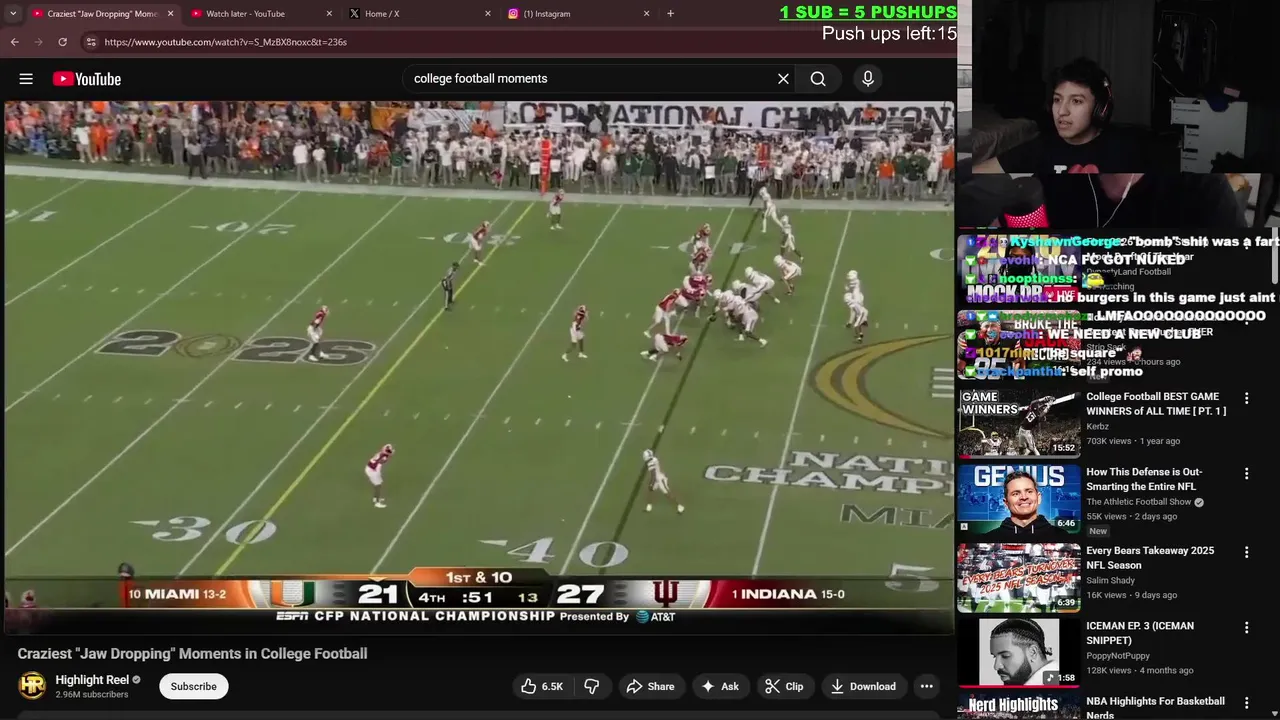1280x720 pixels.
Task: Open ICEMAN EP. 3 video thumbnail
Action: coord(1019,652)
